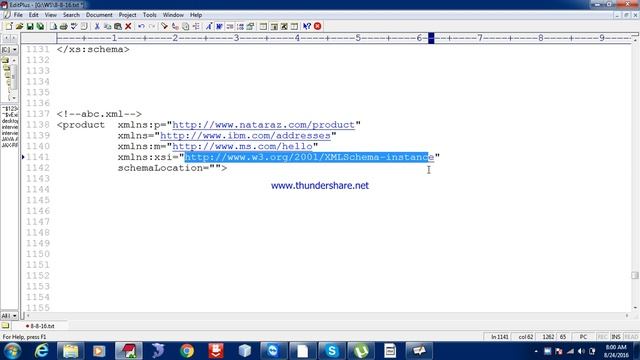Screen dimensions: 640x360
Task: Open the View menu
Action: click(51, 15)
